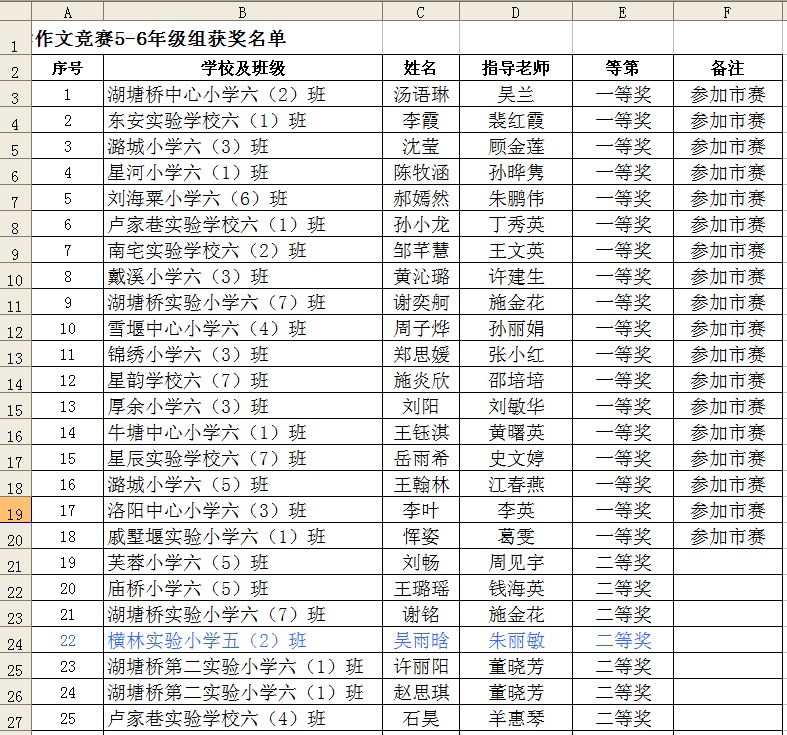Select cell 星辰实验学校六（7）班
Screen dimensions: 787x735
pyautogui.click(x=243, y=458)
